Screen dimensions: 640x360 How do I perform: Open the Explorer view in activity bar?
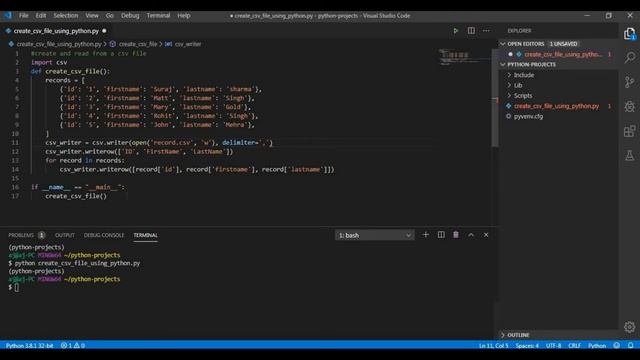[x=629, y=34]
